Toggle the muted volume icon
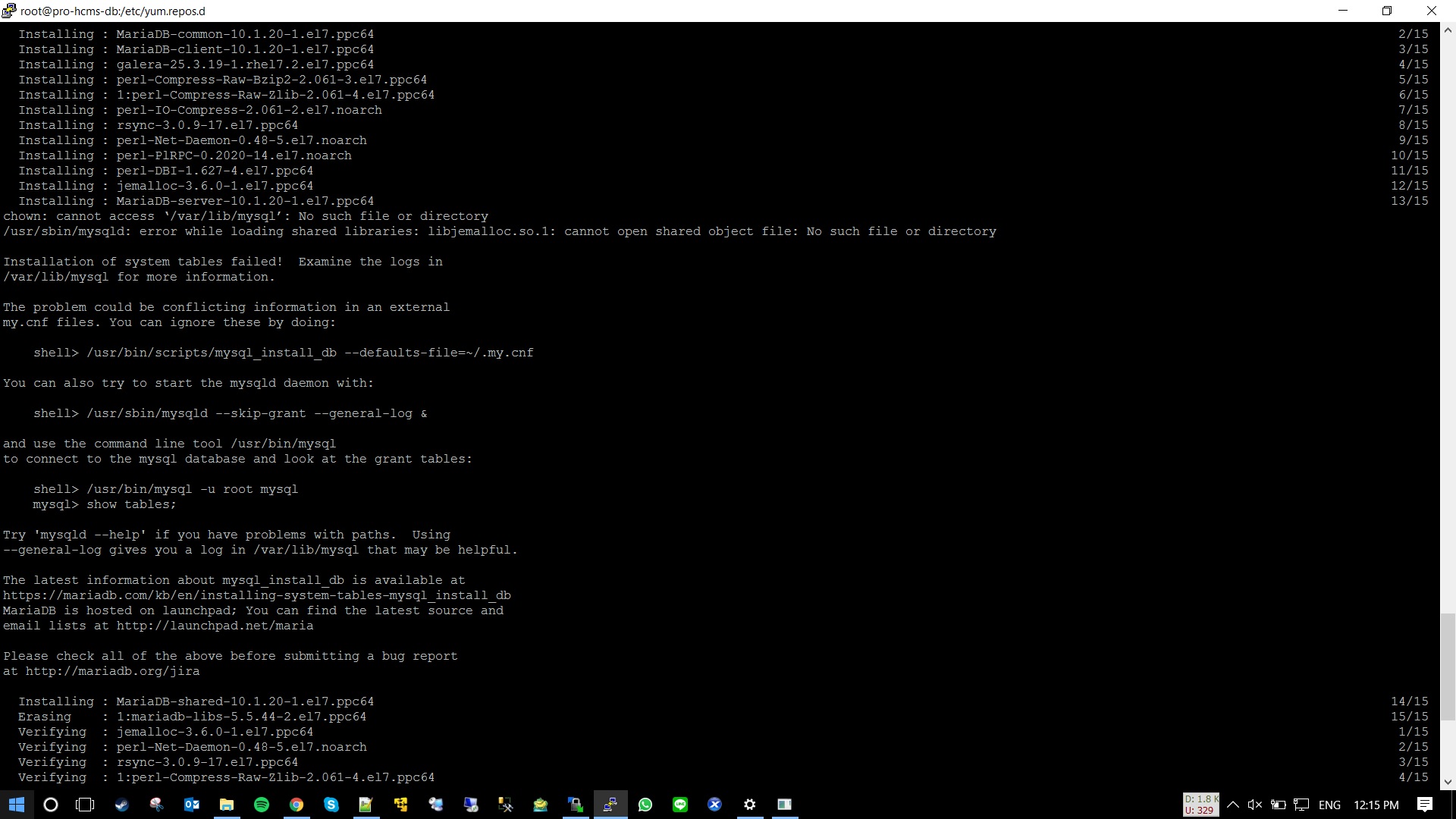Screen dimensions: 1456x819 (1254, 805)
